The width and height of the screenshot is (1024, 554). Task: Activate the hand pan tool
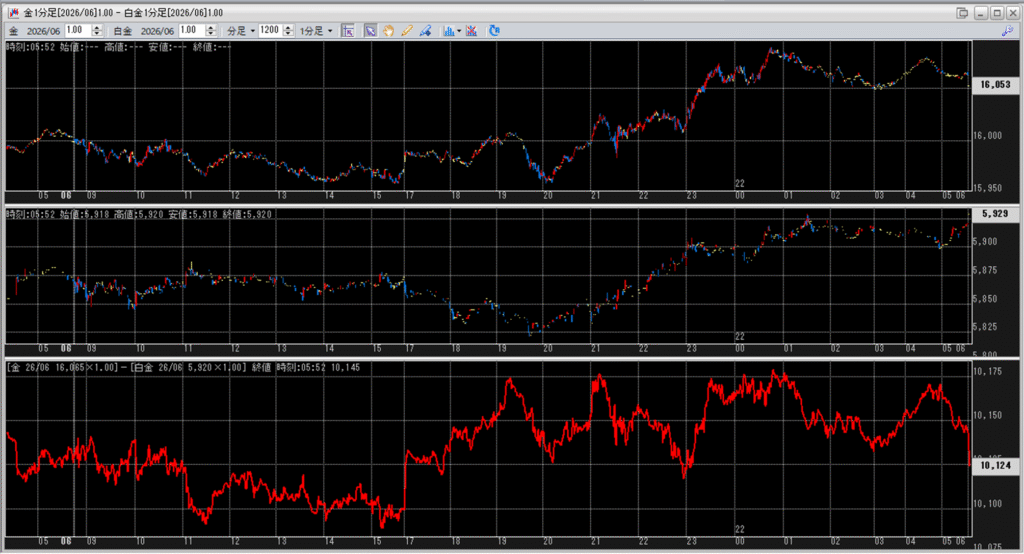pyautogui.click(x=388, y=31)
